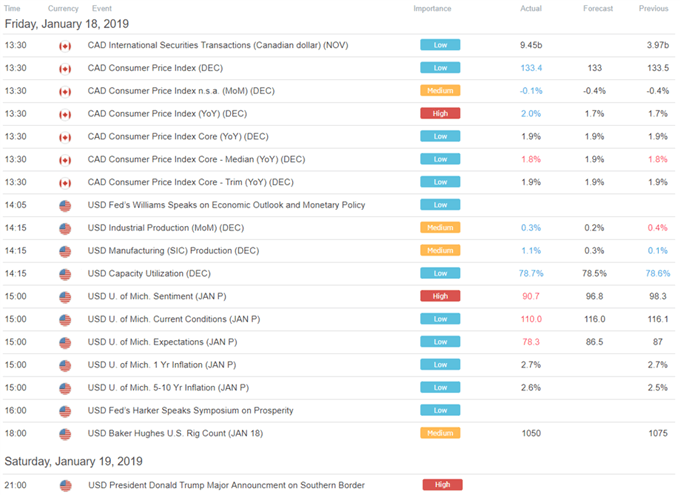
Task: Click US flag beside Fed's Williams Speaks event
Action: click(x=66, y=205)
